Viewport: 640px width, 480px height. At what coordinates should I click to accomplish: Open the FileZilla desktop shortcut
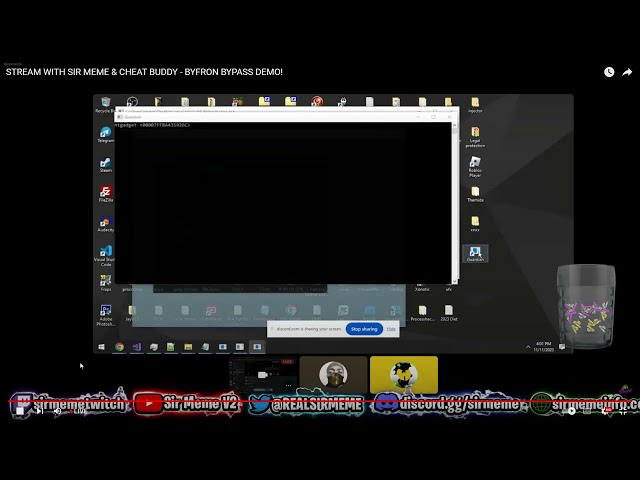pyautogui.click(x=106, y=194)
